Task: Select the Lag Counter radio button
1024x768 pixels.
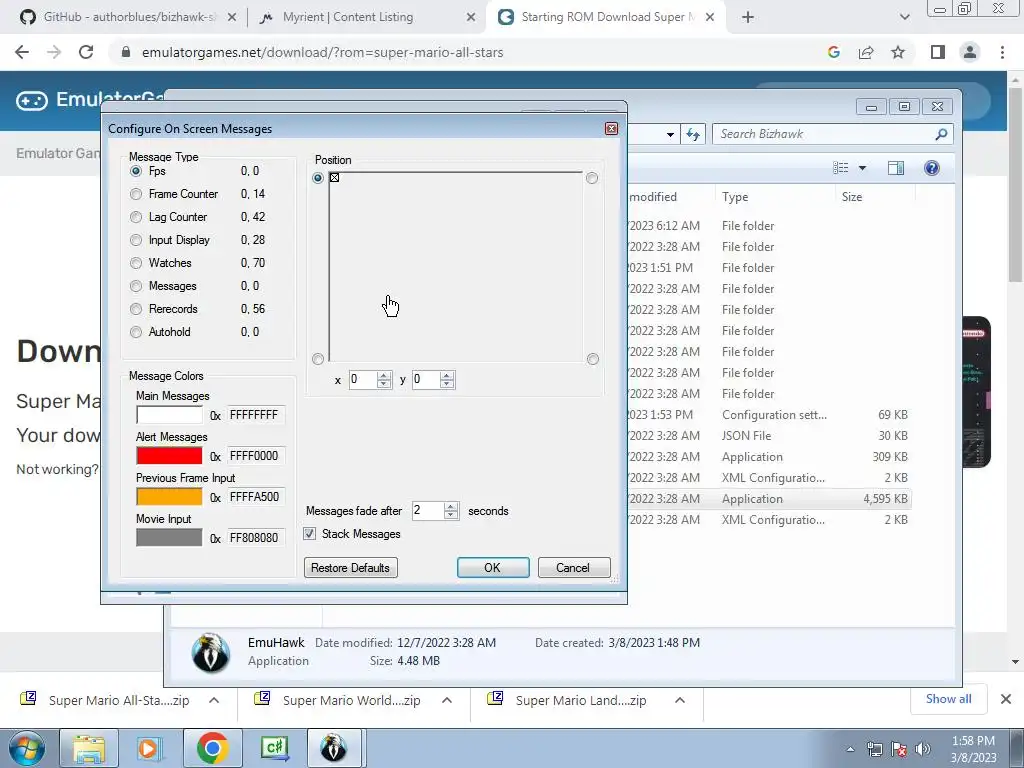Action: (x=136, y=217)
